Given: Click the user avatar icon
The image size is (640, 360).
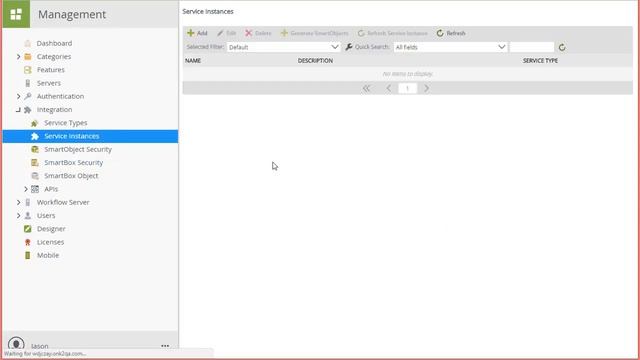Looking at the screenshot, I should pyautogui.click(x=16, y=344).
